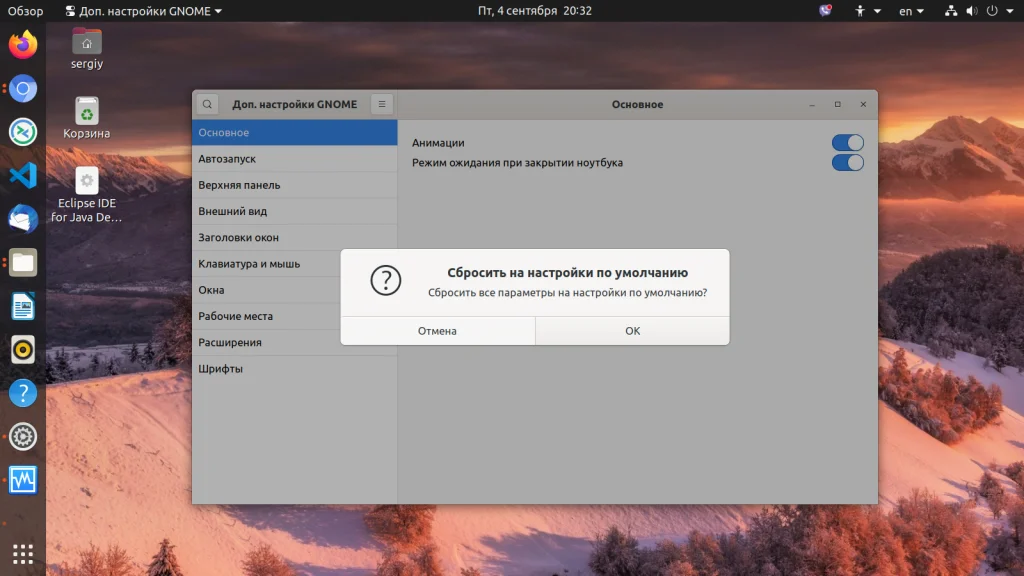
Task: Expand the Доп. настройки GNOME app menu
Action: click(144, 11)
